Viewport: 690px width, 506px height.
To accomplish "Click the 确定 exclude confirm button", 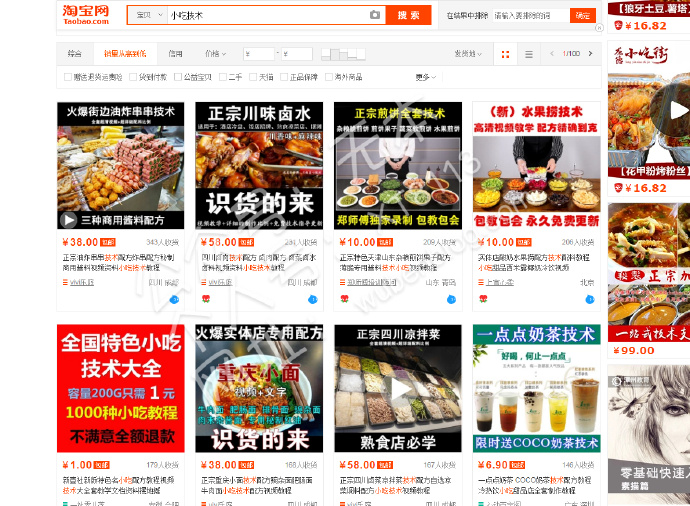I will 583,16.
